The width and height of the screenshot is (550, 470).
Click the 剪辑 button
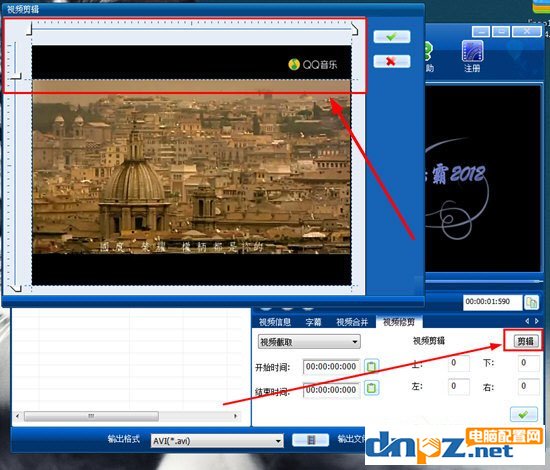525,341
